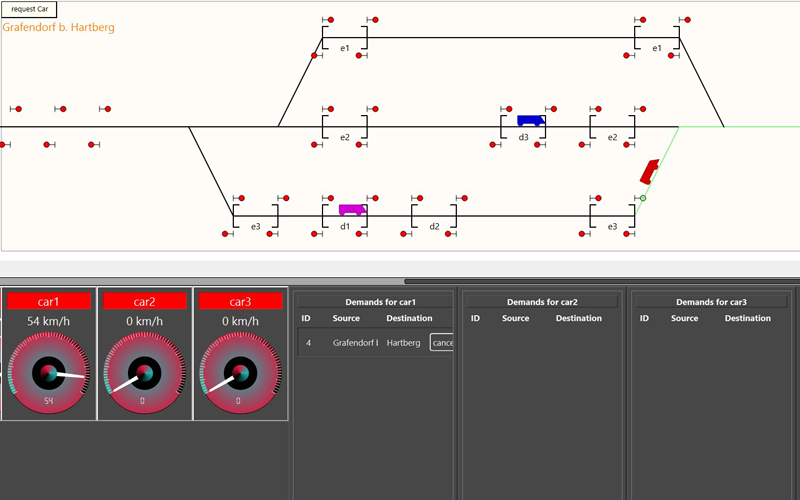Cancel demand 4 for car1
This screenshot has width=800, height=500.
click(442, 343)
